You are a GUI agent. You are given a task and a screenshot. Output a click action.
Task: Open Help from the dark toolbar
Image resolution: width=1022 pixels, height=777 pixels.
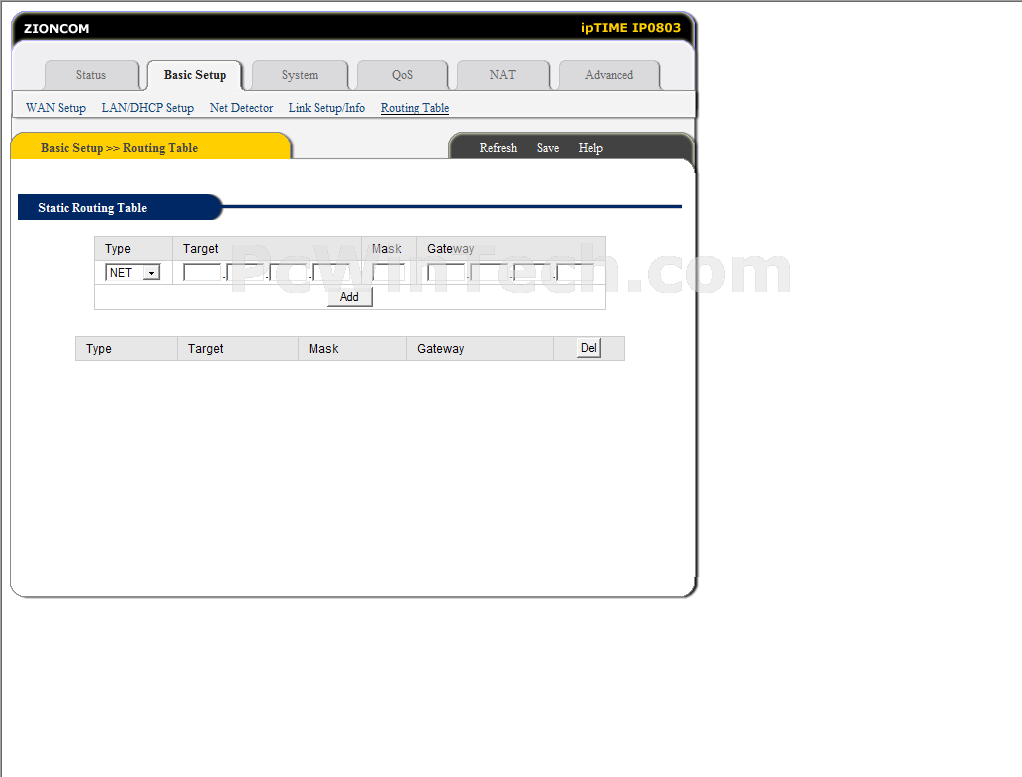coord(590,148)
